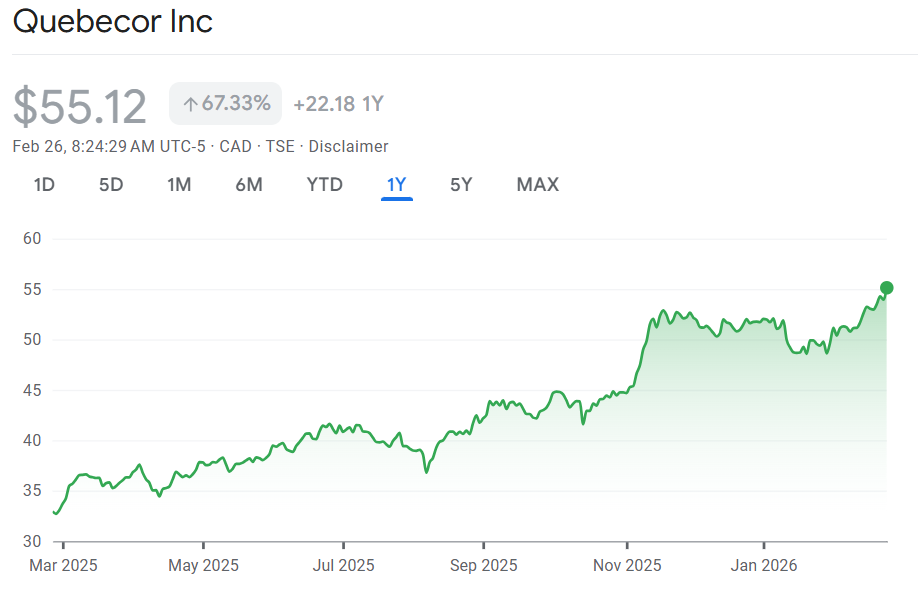Click the Jul 2025 axis label
This screenshot has width=918, height=592.
(343, 565)
